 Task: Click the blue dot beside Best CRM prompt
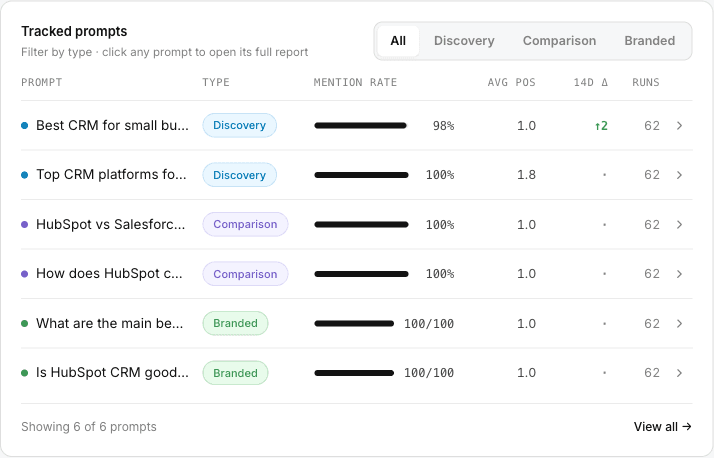(x=25, y=126)
